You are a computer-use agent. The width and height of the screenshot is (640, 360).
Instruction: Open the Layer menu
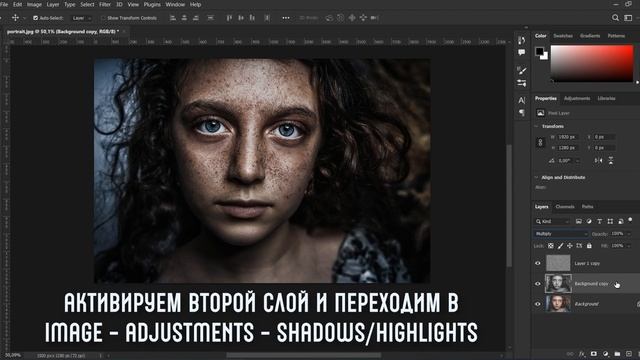pyautogui.click(x=53, y=4)
